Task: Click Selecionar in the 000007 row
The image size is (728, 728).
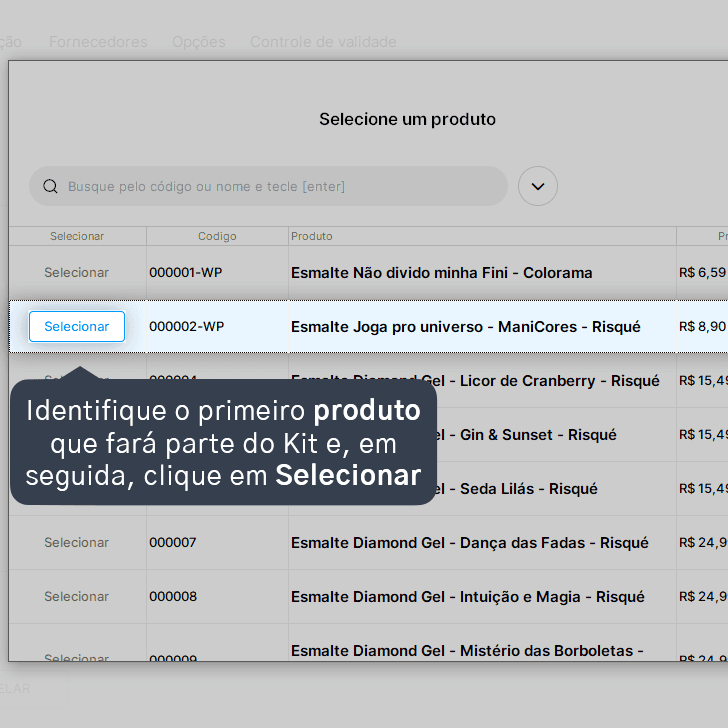Action: (77, 542)
